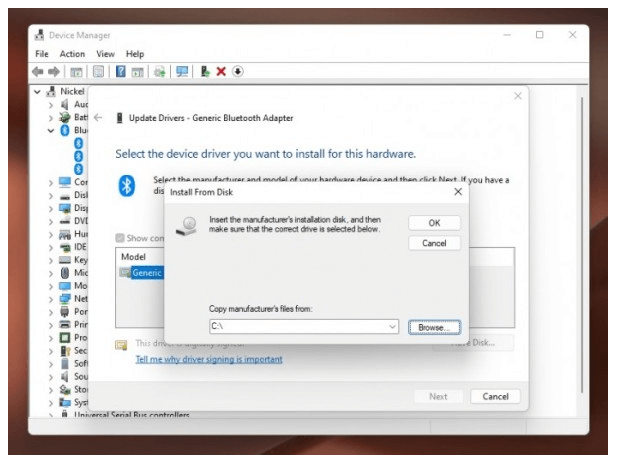Image resolution: width=620 pixels, height=463 pixels.
Task: Close the Install From Disk dialog
Action: pos(458,192)
